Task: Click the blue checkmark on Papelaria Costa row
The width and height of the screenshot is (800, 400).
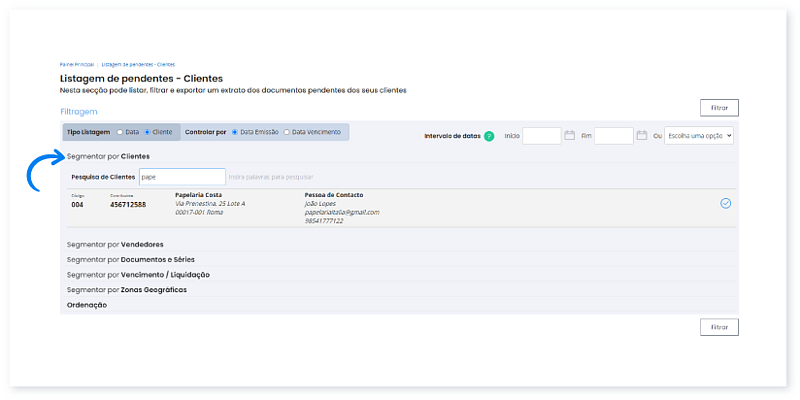Action: 725,203
